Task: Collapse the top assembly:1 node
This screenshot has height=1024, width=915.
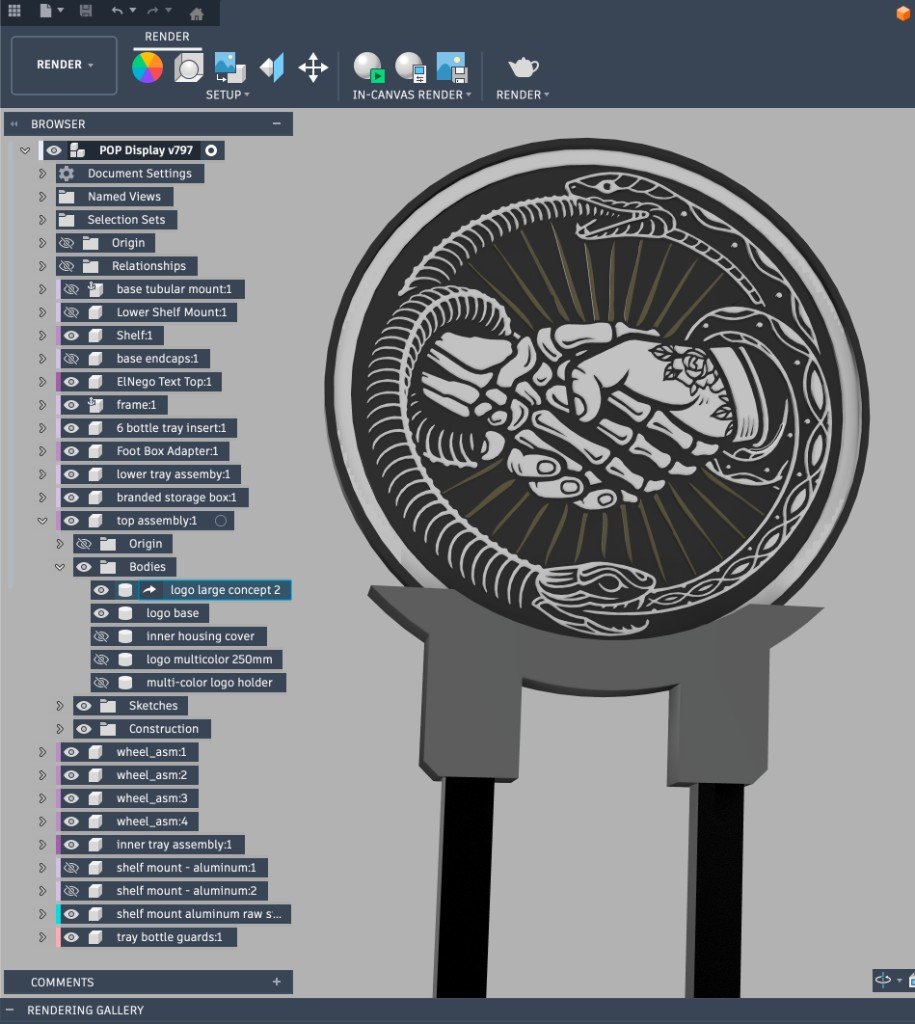Action: tap(42, 521)
